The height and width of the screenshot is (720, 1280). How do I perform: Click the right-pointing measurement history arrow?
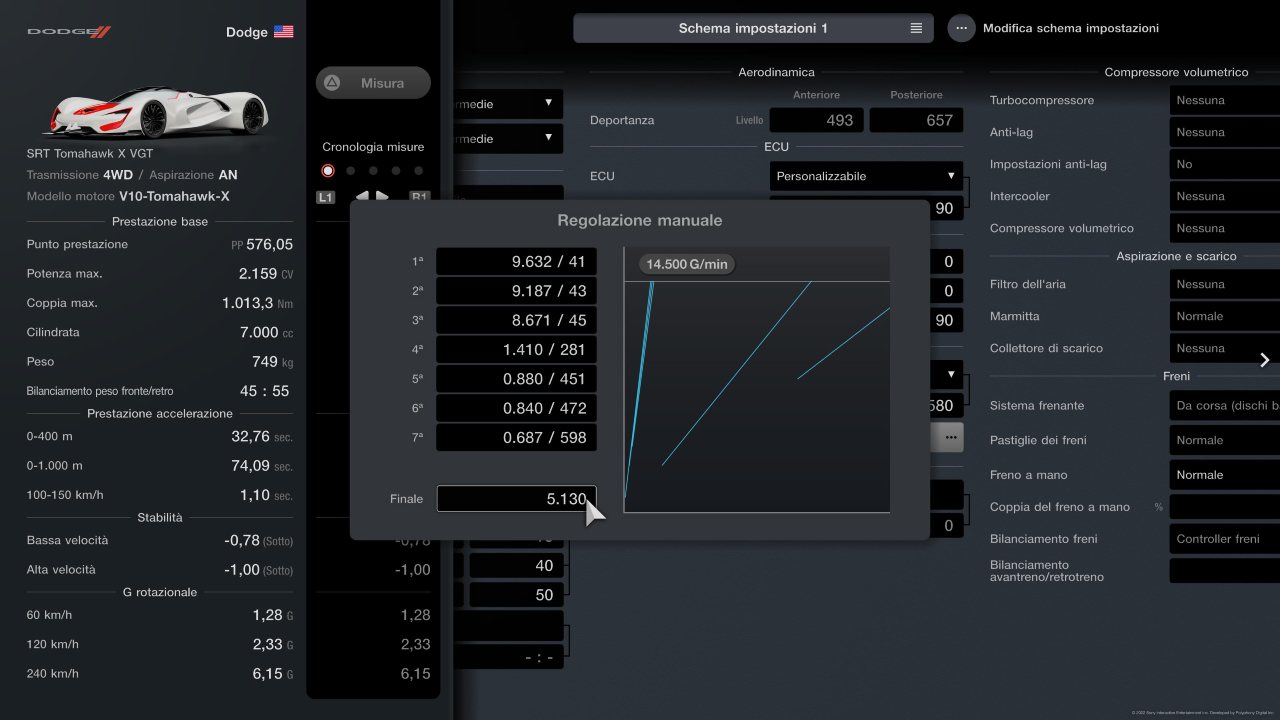[382, 196]
